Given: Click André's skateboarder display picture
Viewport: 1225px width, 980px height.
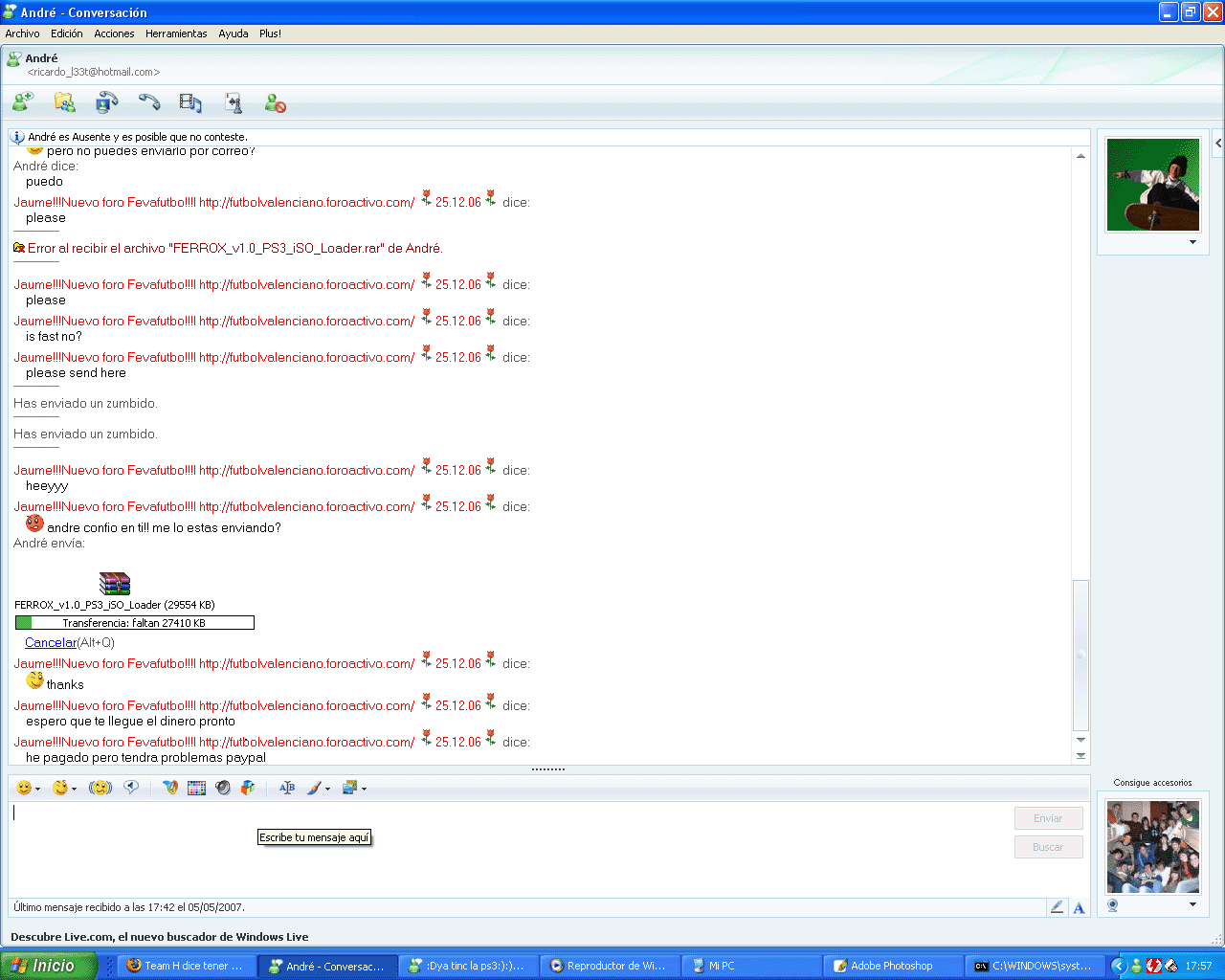Looking at the screenshot, I should [1153, 185].
